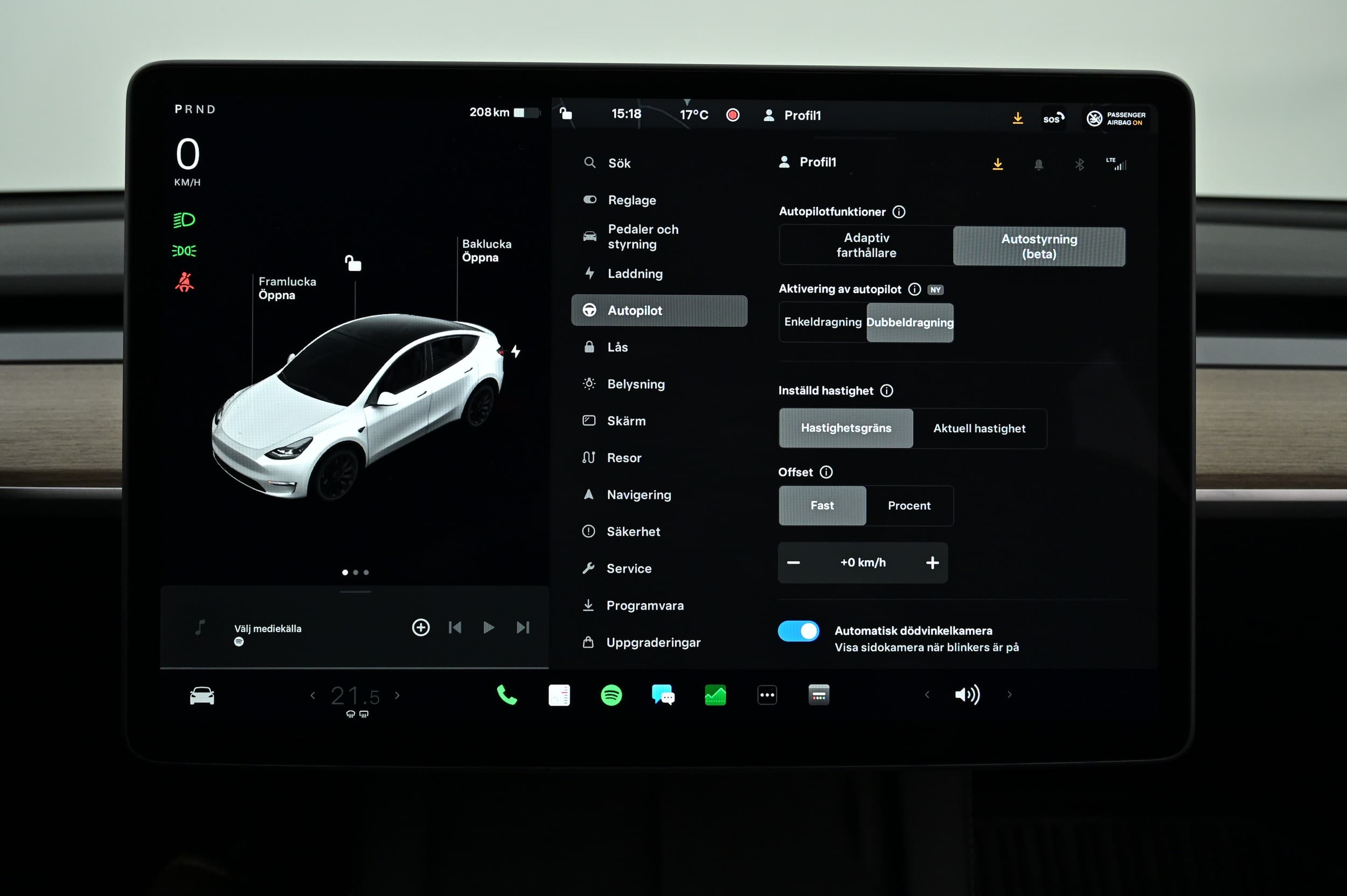Tap the lock icon in the status bar
This screenshot has width=1347, height=896.
pos(565,113)
